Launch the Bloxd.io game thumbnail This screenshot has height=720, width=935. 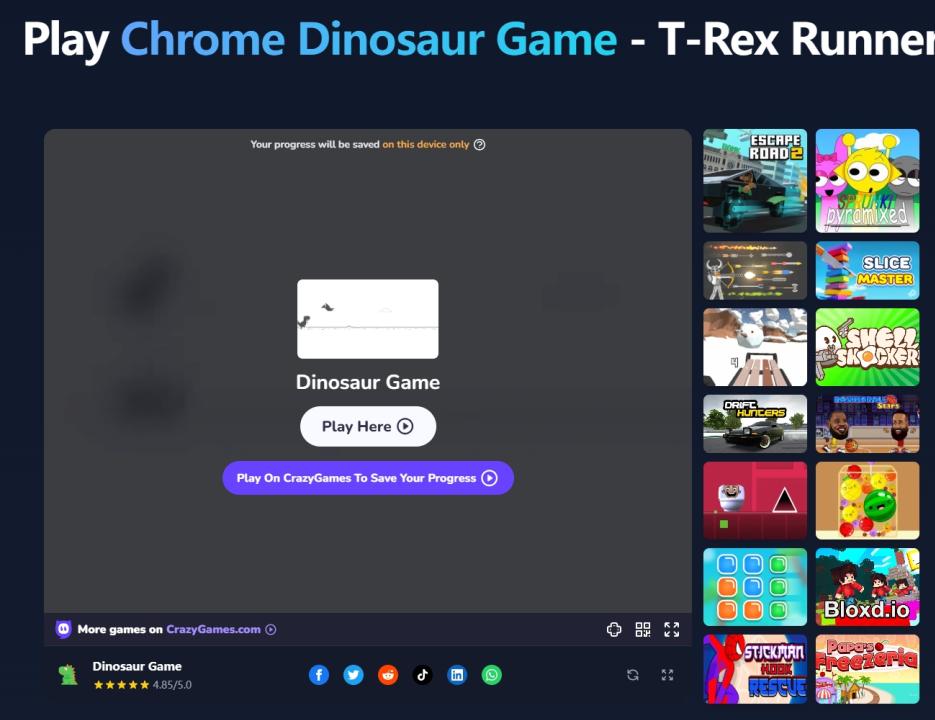click(x=867, y=587)
